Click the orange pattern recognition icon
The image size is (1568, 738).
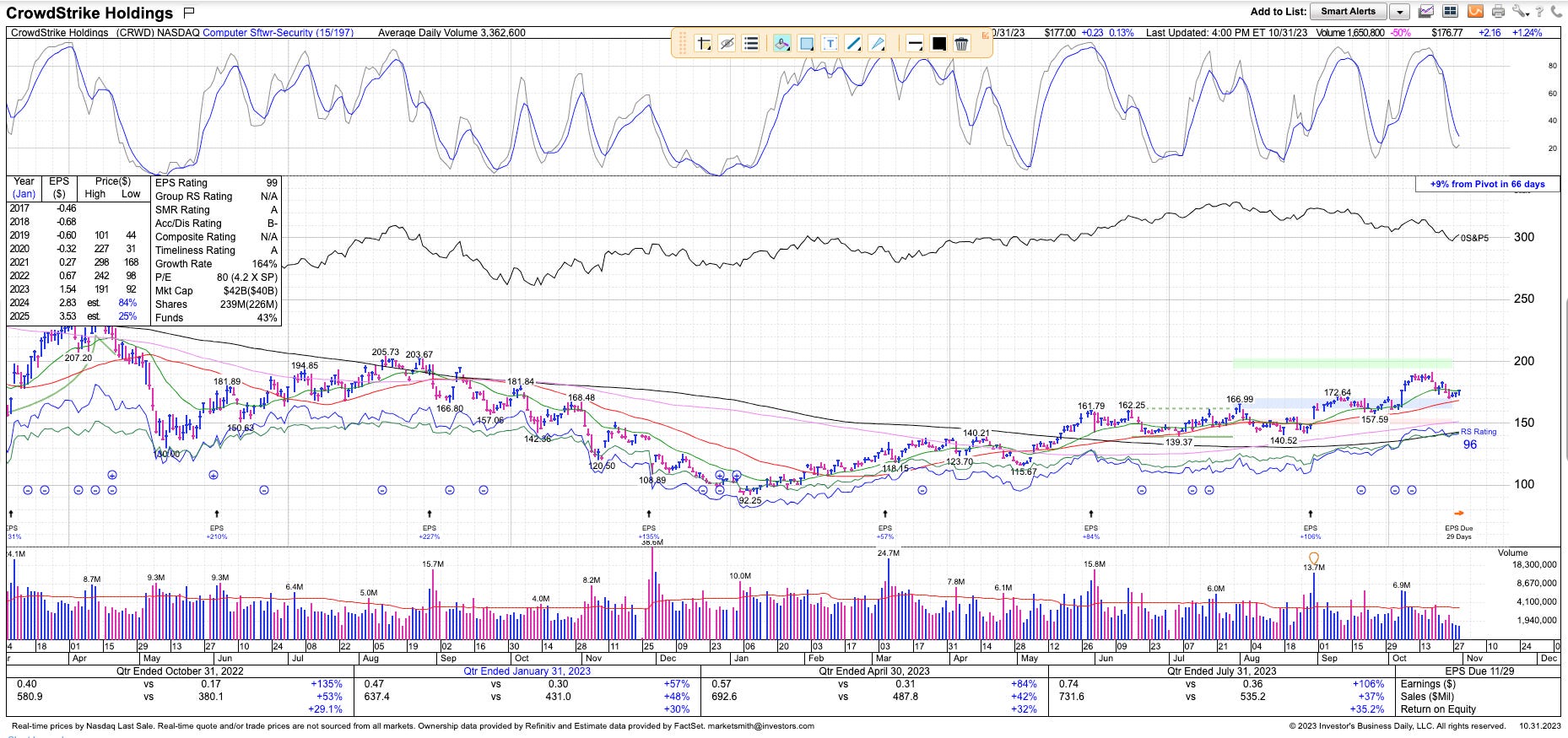(1474, 12)
